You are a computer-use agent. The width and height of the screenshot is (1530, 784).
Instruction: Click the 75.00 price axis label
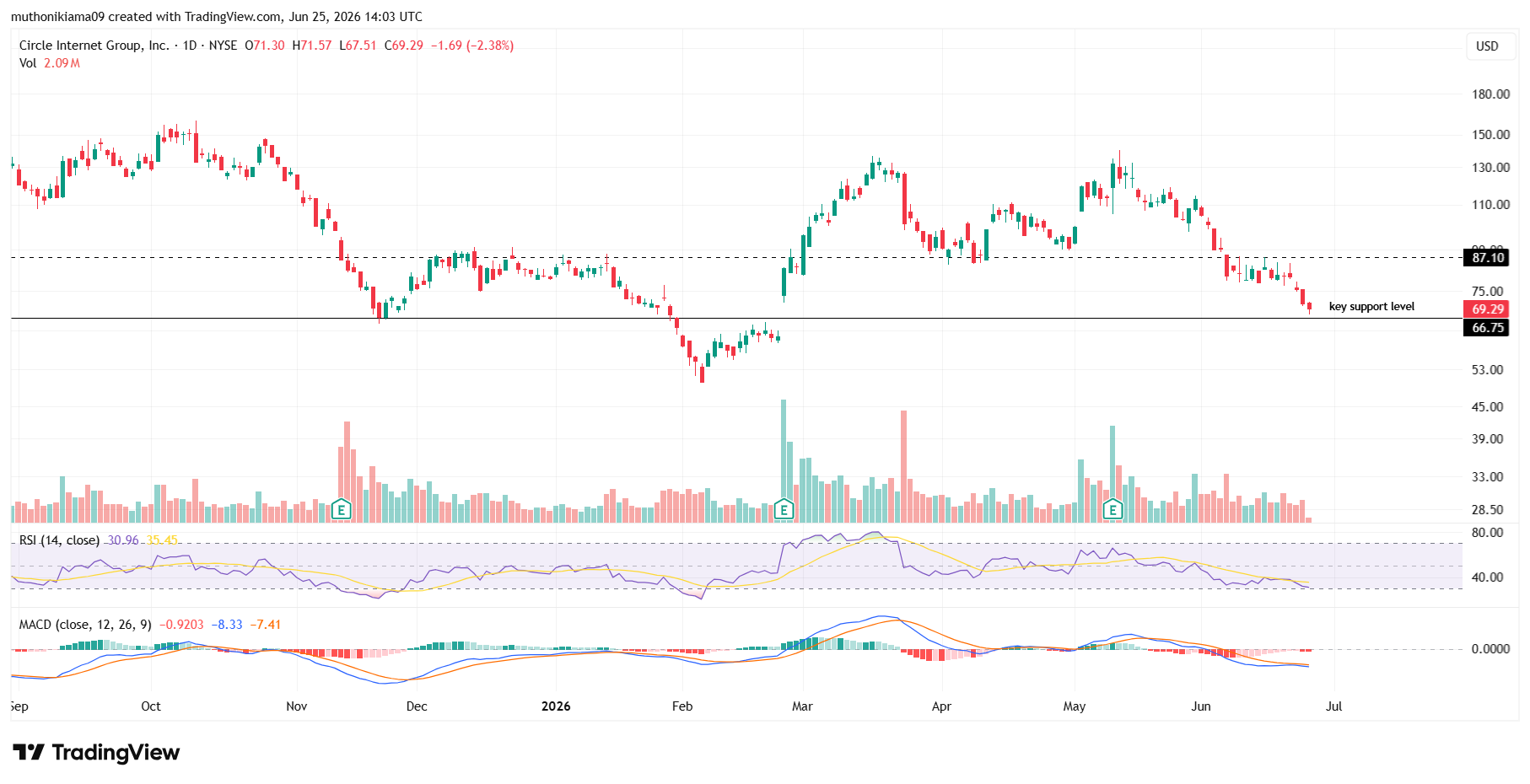point(1488,292)
